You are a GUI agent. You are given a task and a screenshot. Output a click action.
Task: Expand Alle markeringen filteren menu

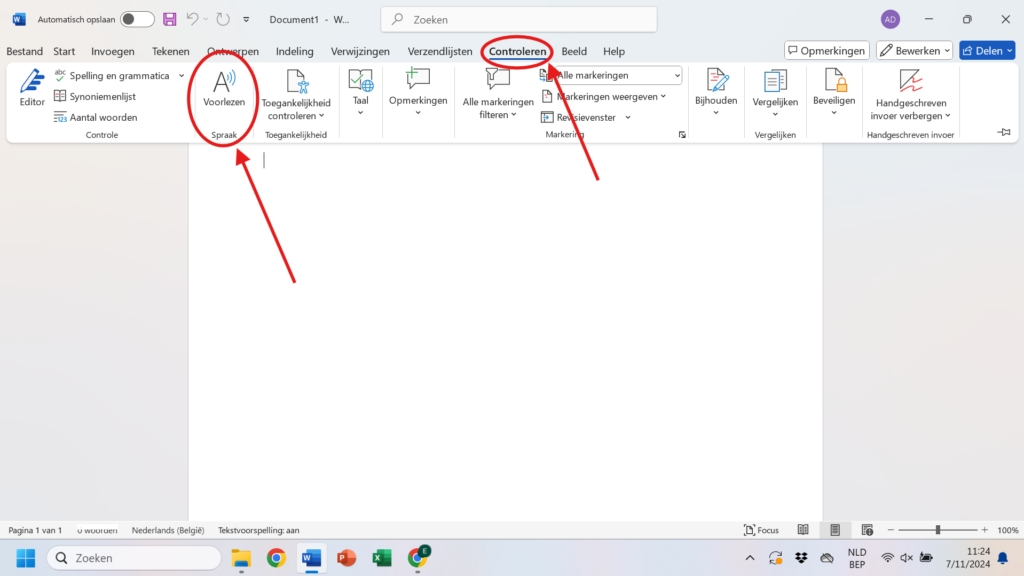pos(497,94)
